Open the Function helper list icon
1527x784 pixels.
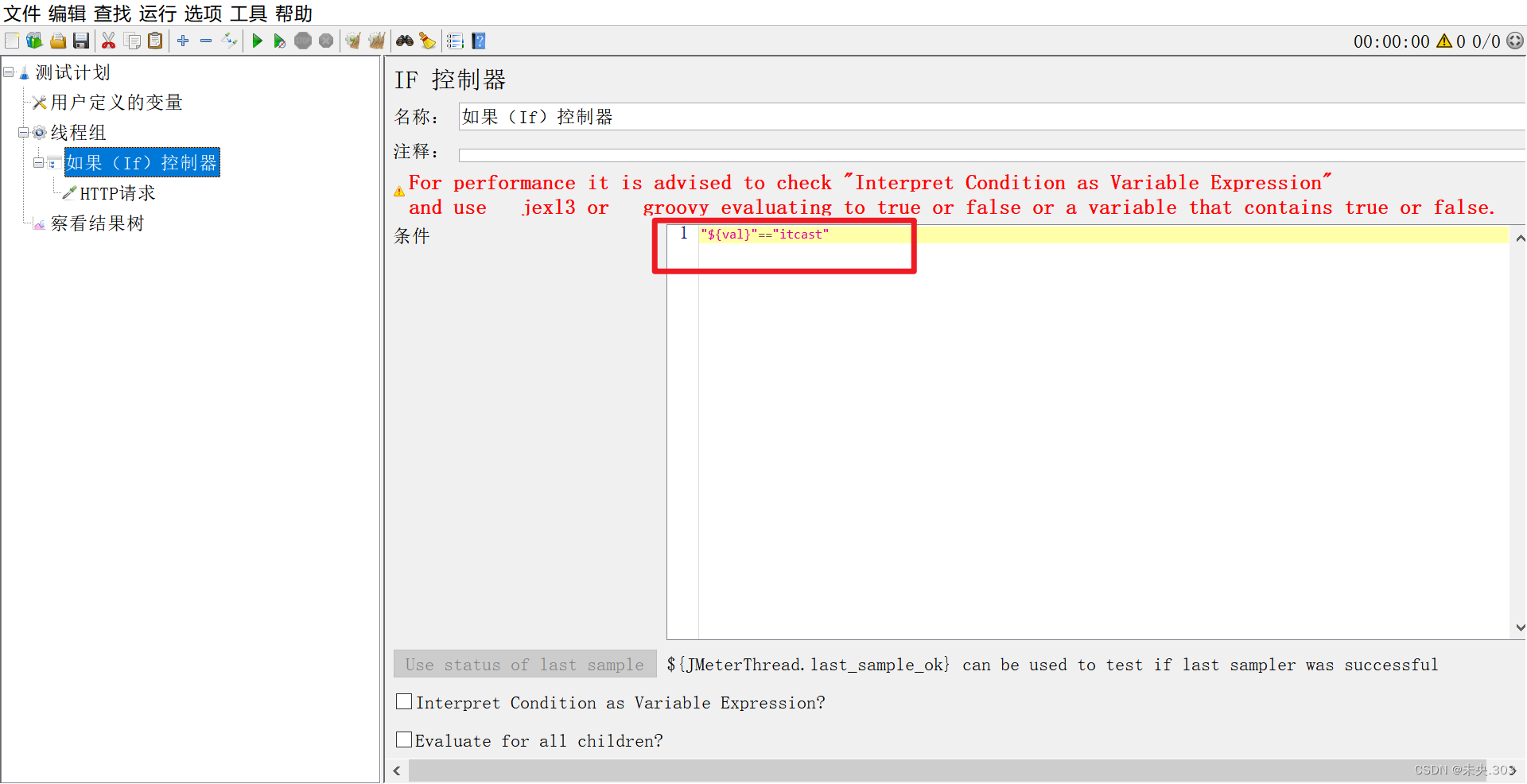[x=456, y=41]
